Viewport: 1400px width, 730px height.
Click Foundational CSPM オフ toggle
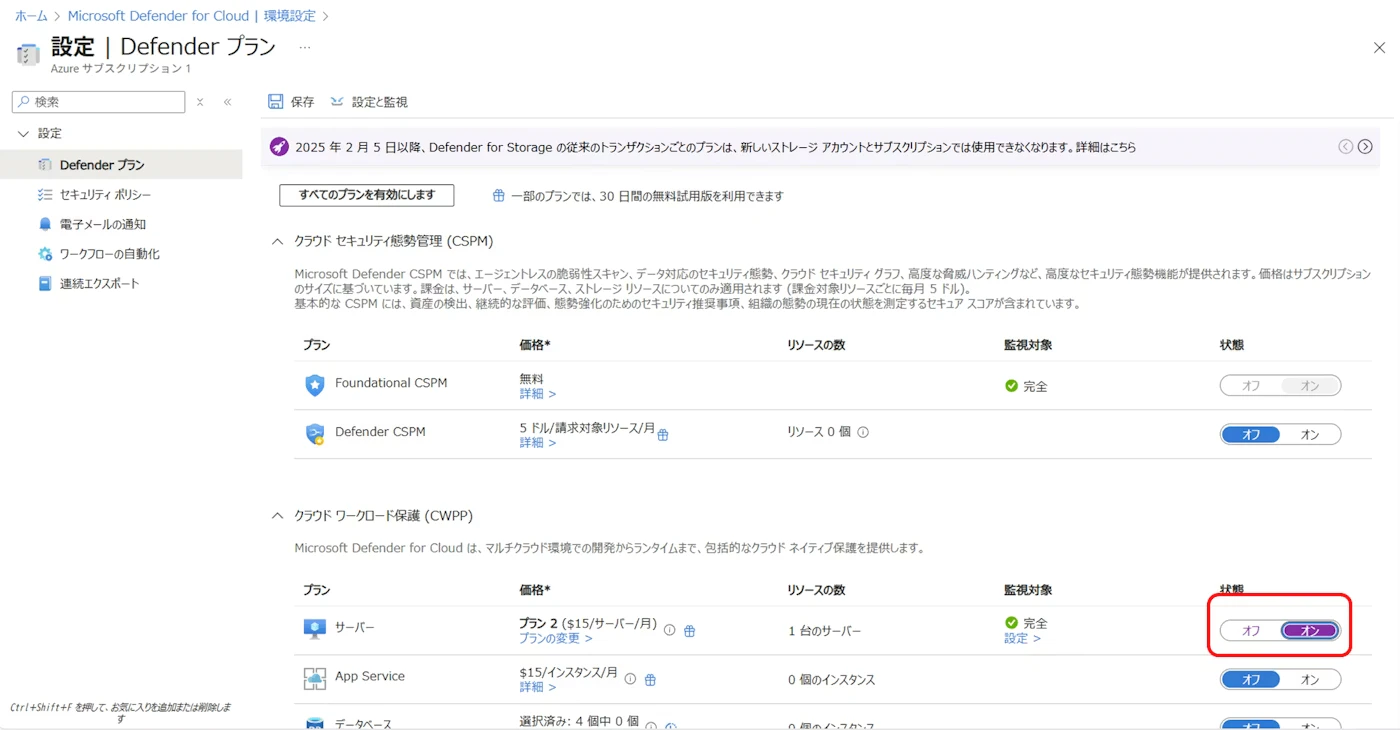pyautogui.click(x=1251, y=385)
